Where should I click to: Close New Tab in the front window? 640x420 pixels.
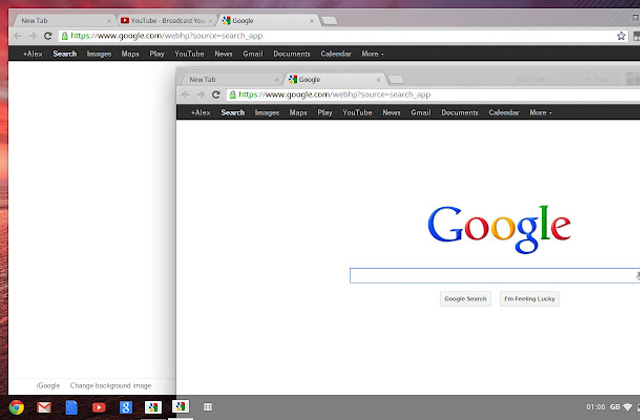[x=277, y=80]
